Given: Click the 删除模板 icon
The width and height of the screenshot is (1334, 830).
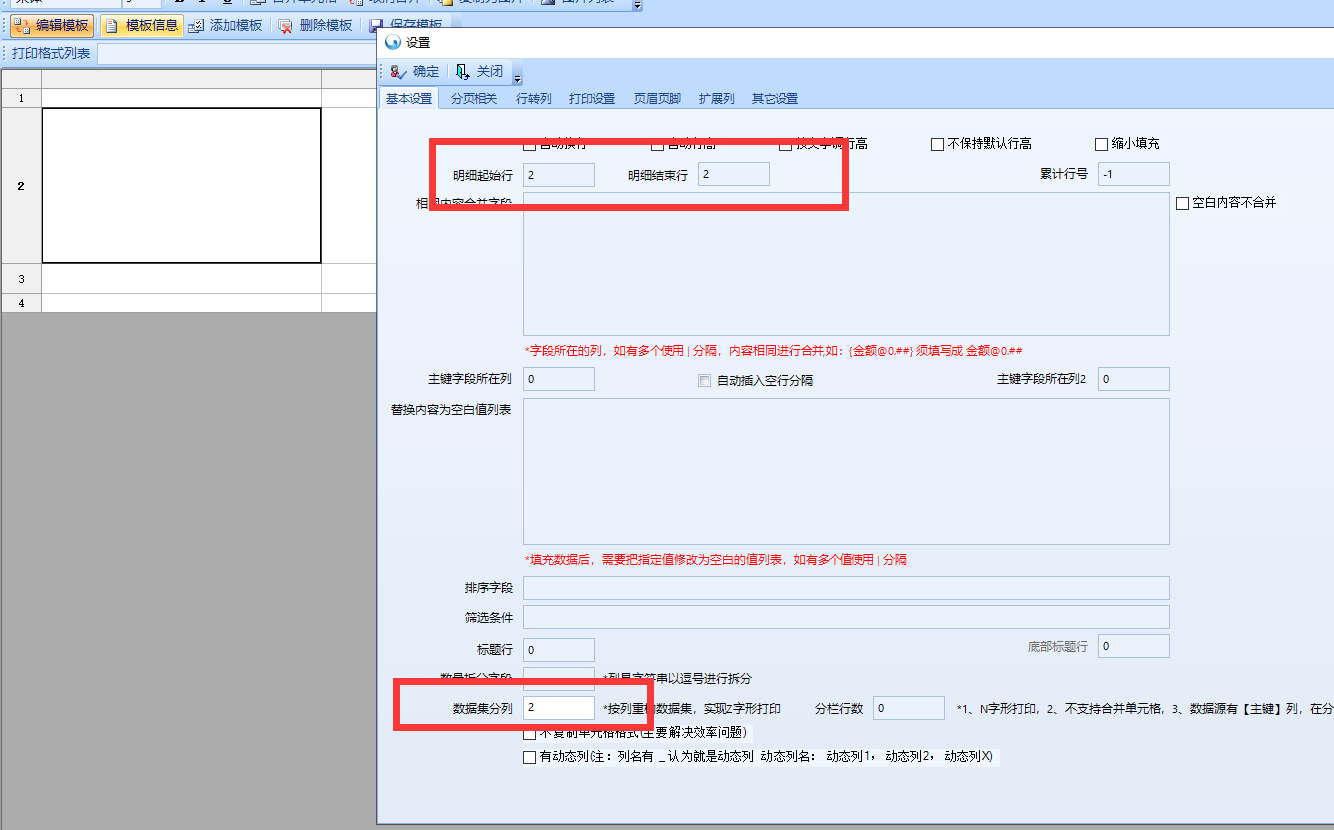Looking at the screenshot, I should click(286, 26).
